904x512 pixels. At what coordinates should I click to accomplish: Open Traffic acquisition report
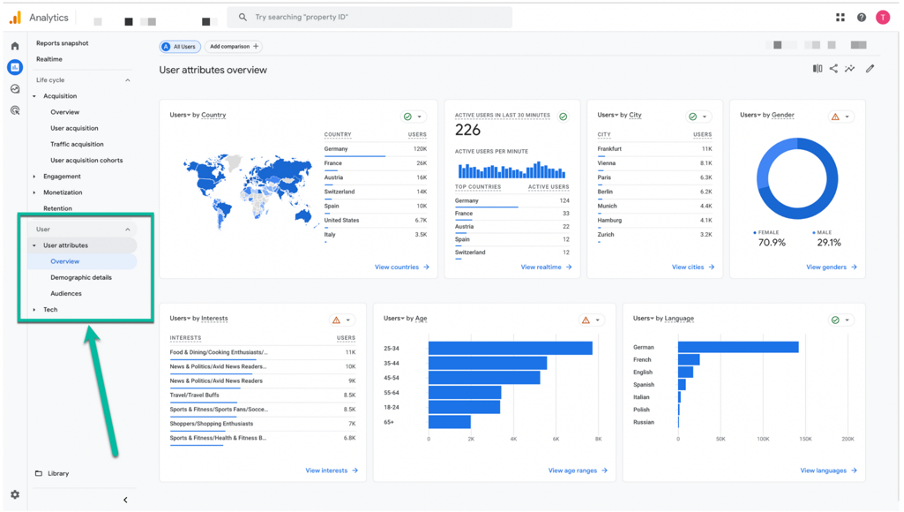click(77, 144)
